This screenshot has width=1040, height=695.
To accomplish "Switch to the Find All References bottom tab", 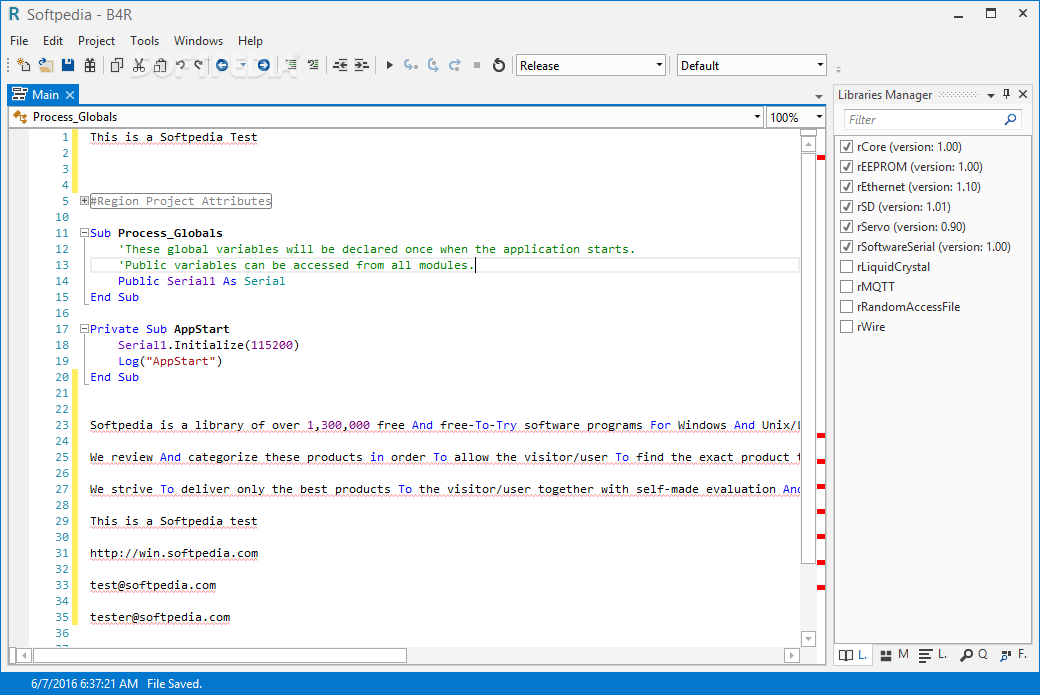I will point(1013,655).
